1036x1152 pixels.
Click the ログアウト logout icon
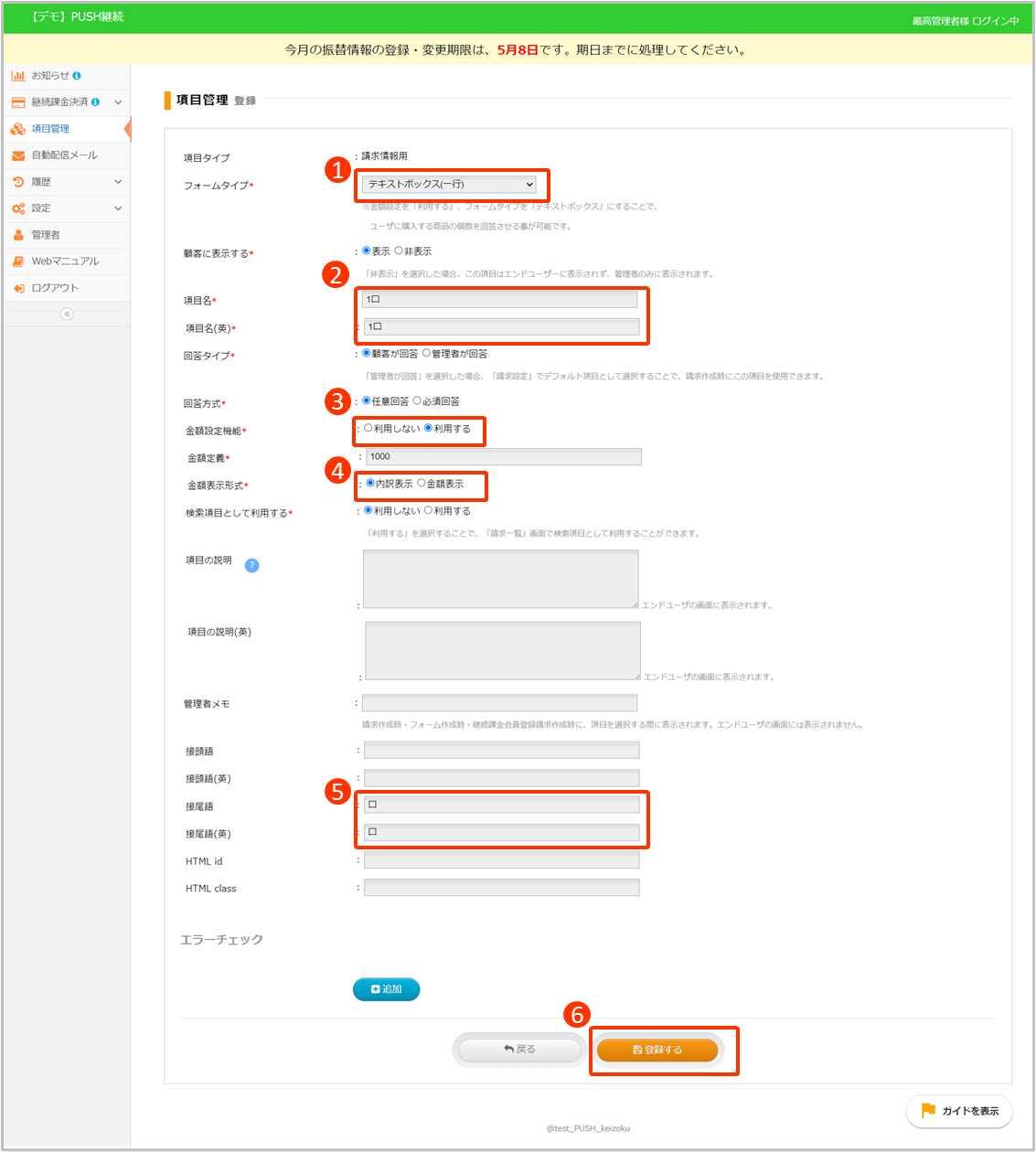pyautogui.click(x=18, y=288)
